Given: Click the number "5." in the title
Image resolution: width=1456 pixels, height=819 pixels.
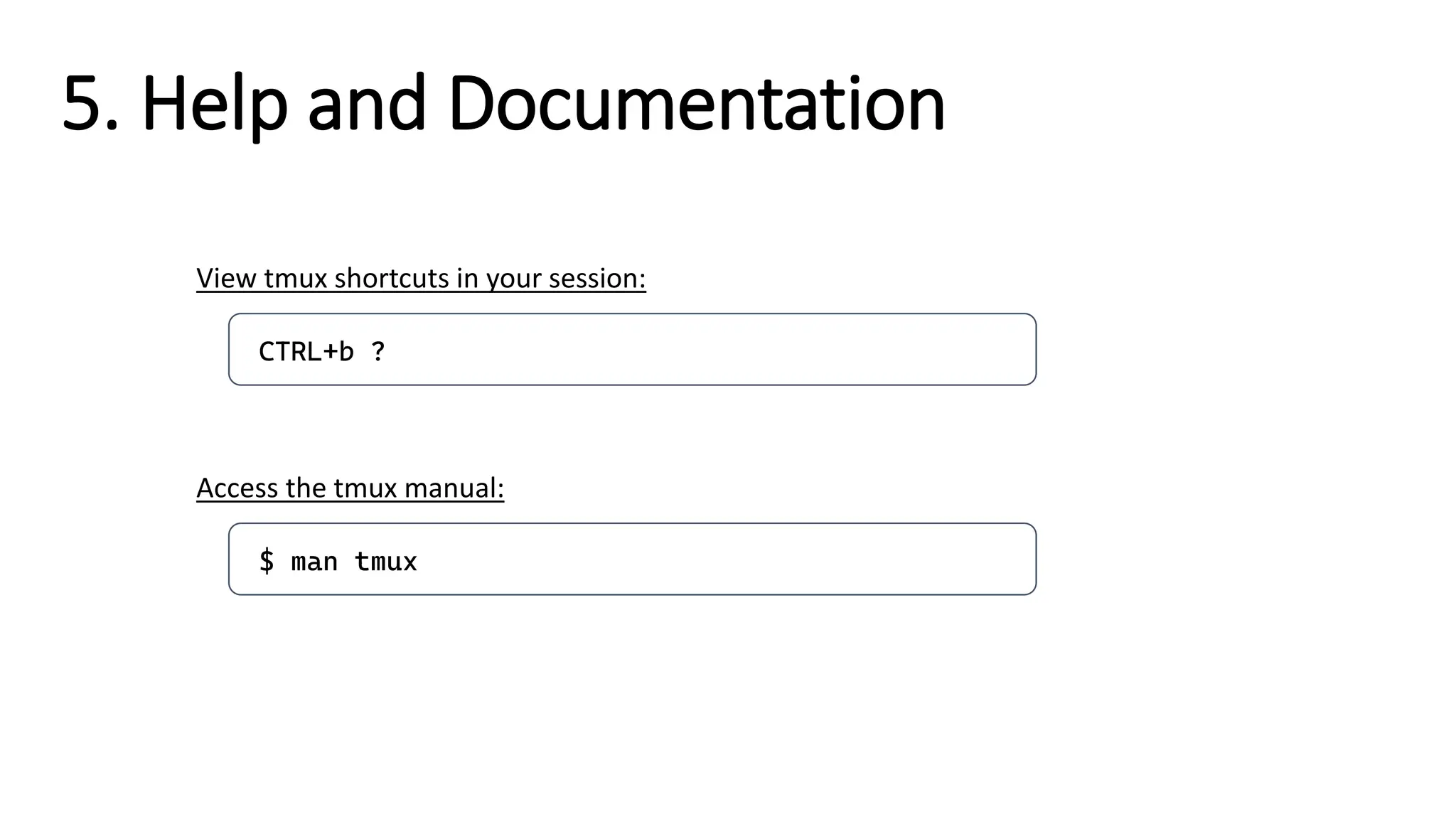Looking at the screenshot, I should [90, 104].
